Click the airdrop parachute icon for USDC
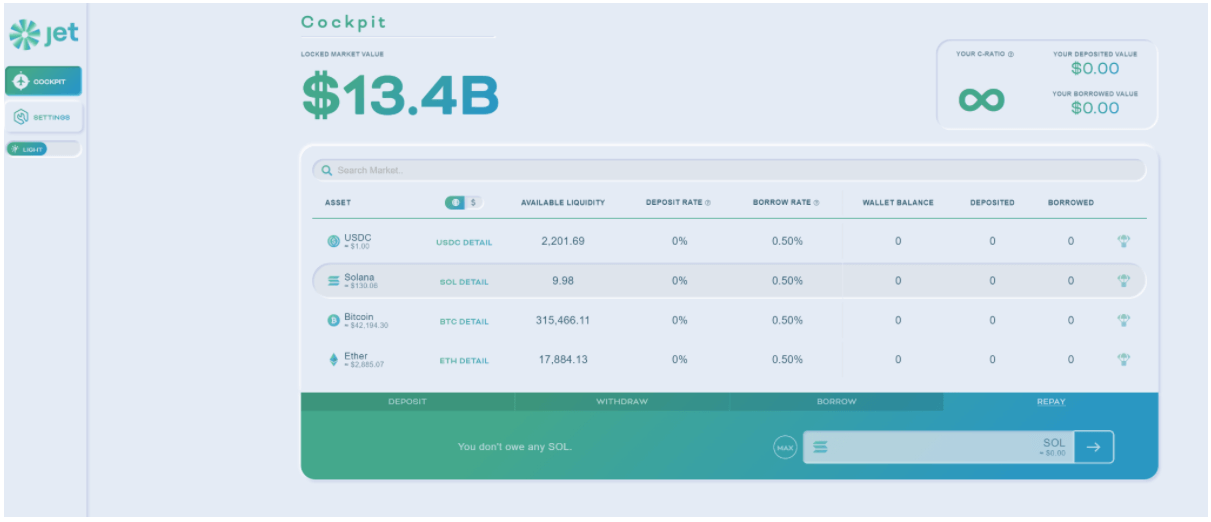The image size is (1211, 522). point(1123,241)
